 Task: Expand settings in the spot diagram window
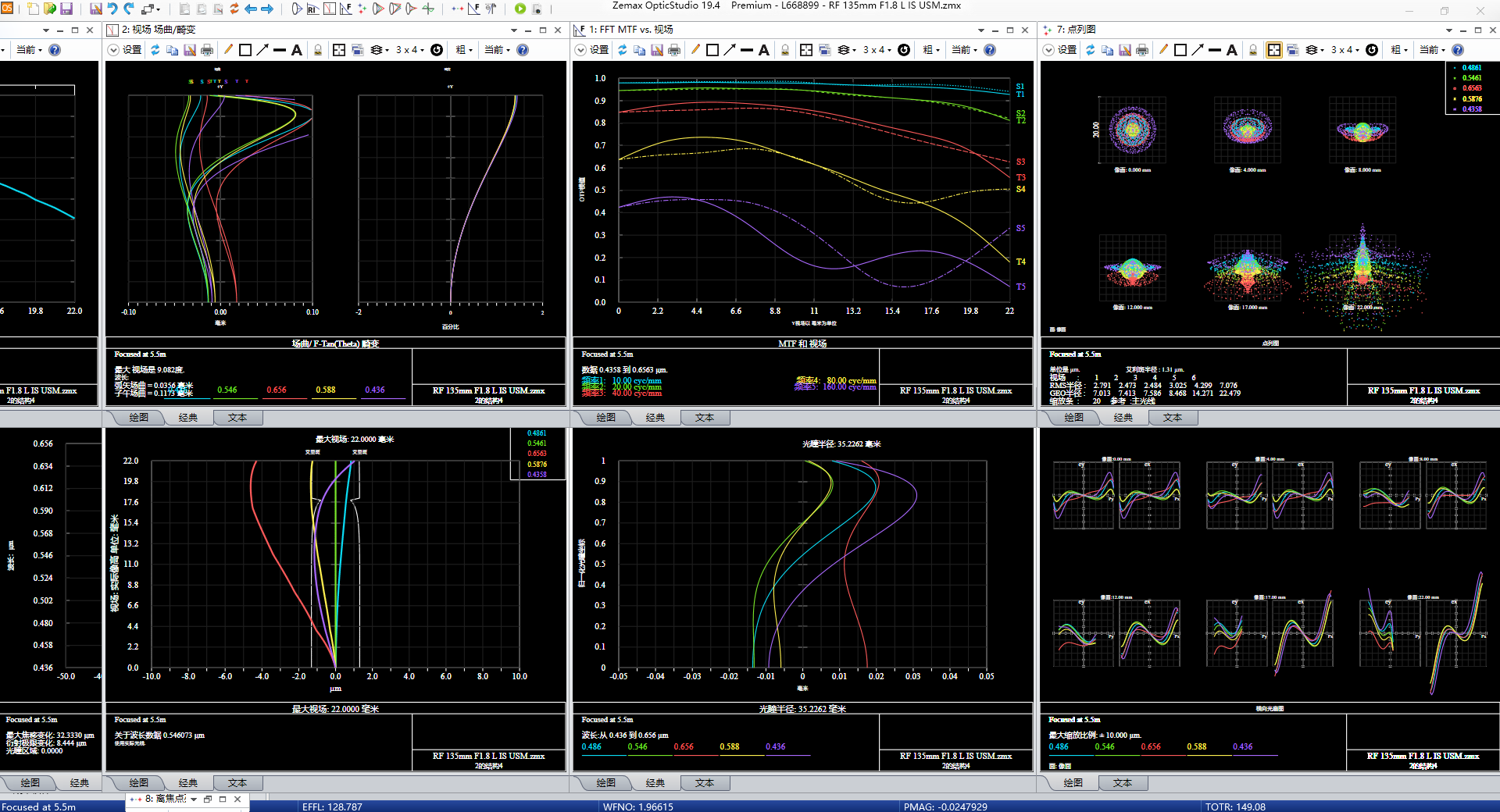1048,50
